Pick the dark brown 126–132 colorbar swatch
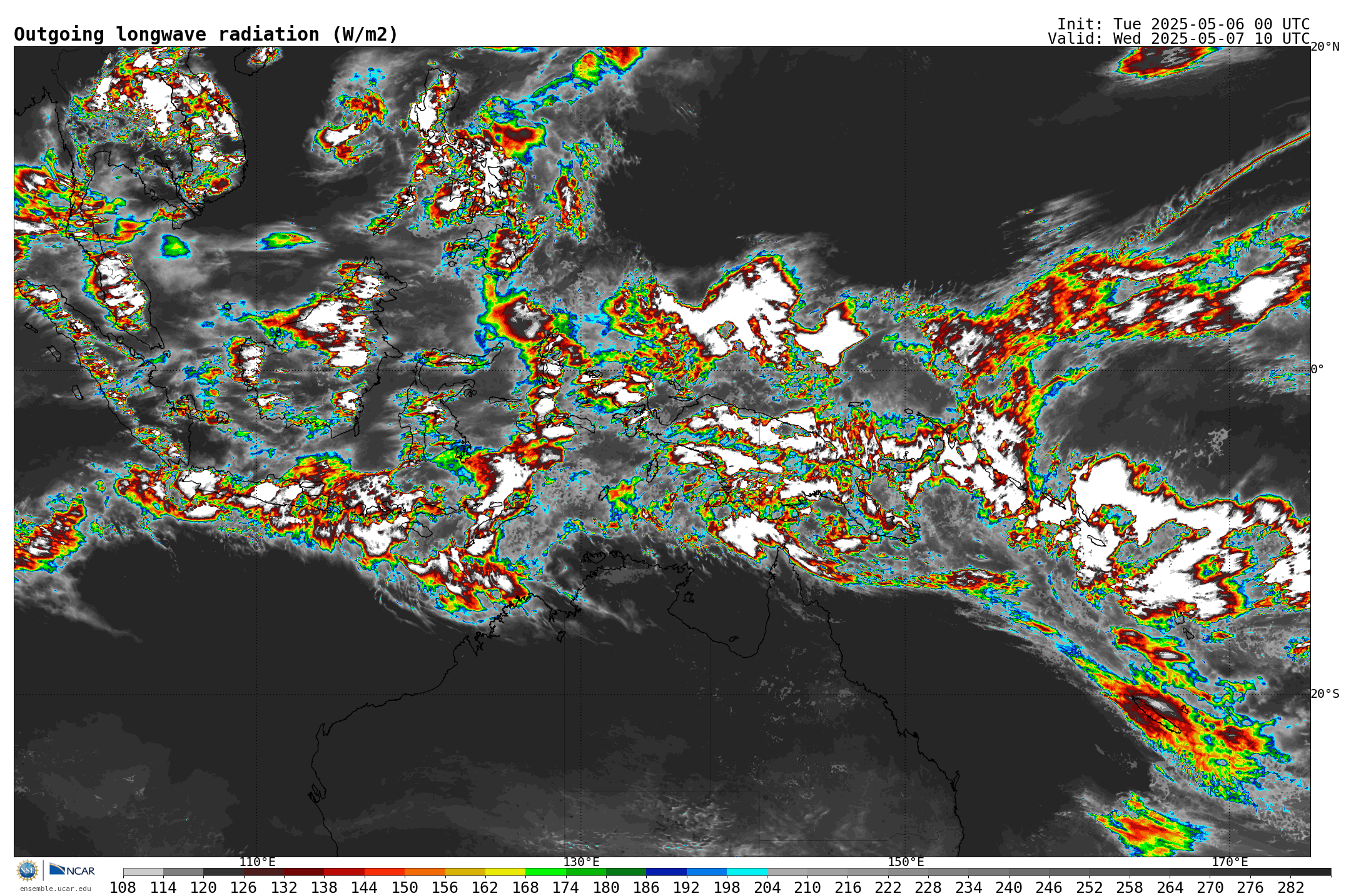The image size is (1351, 896). pyautogui.click(x=263, y=872)
